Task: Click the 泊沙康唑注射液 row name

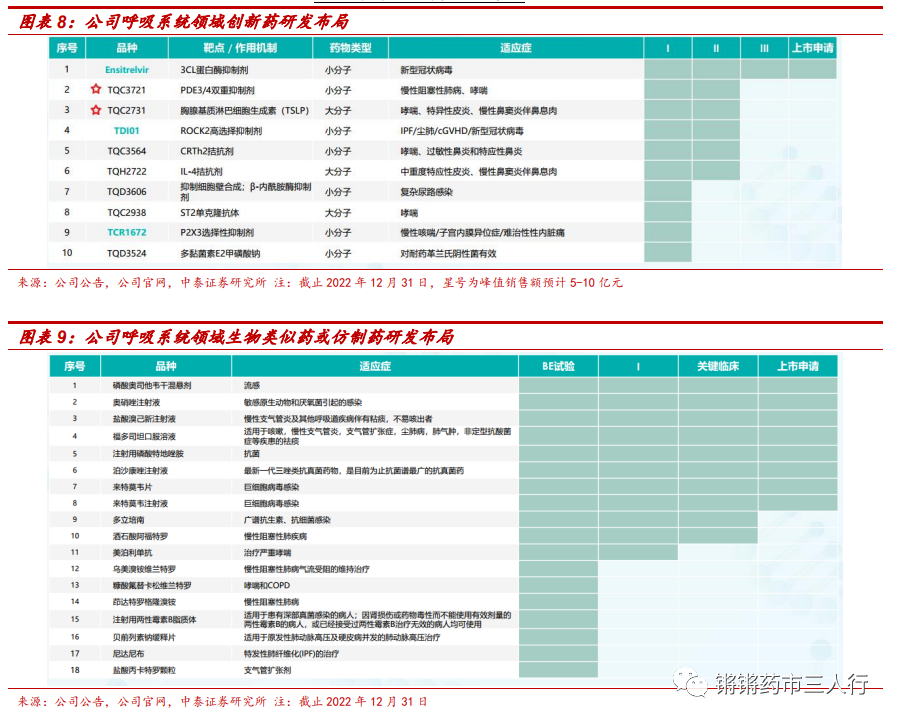Action: (x=140, y=470)
